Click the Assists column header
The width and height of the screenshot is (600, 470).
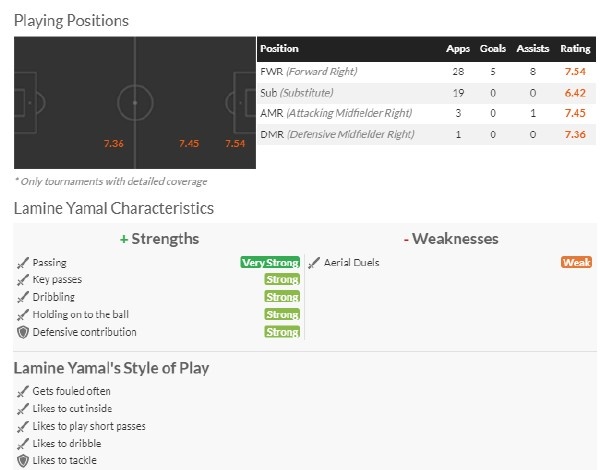(533, 49)
